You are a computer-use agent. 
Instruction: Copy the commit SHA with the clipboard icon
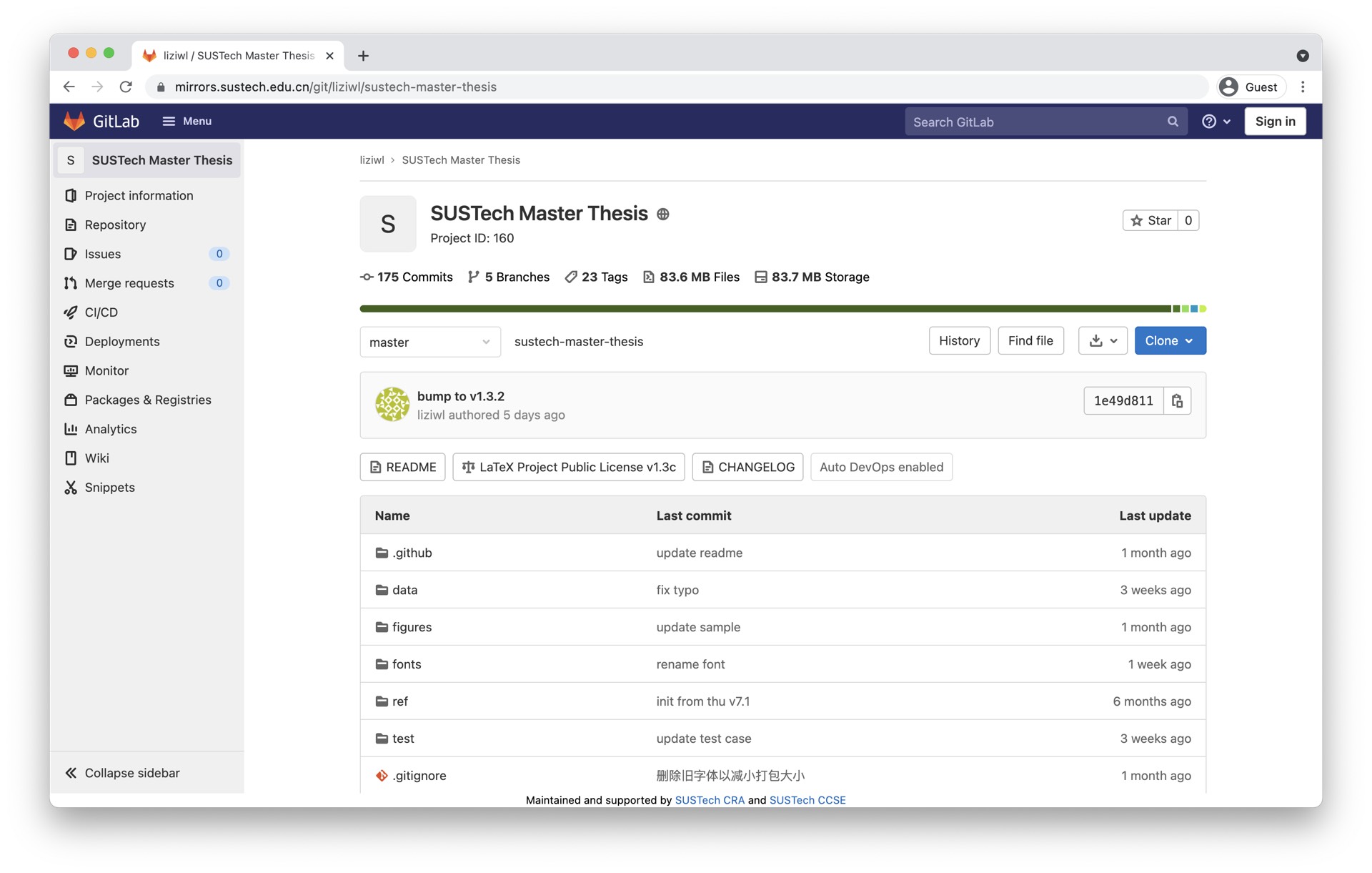1177,401
